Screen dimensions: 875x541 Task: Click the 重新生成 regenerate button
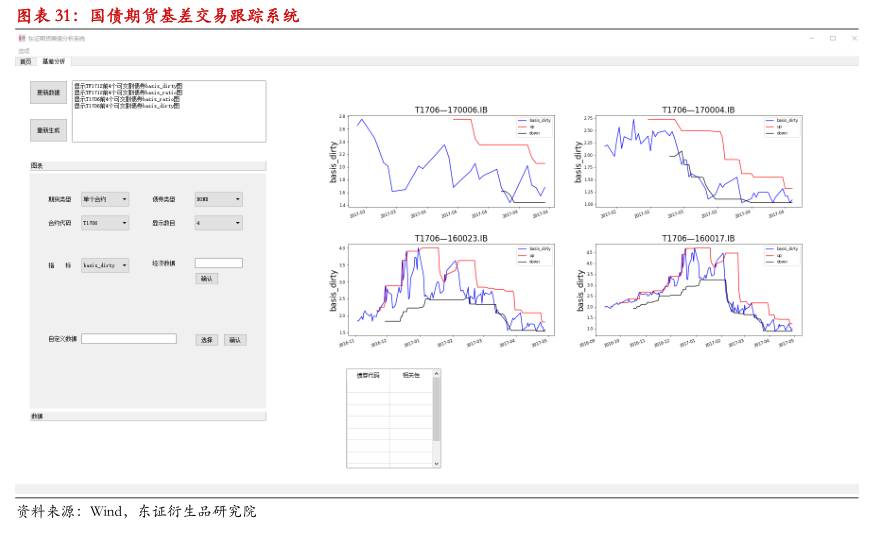(49, 131)
